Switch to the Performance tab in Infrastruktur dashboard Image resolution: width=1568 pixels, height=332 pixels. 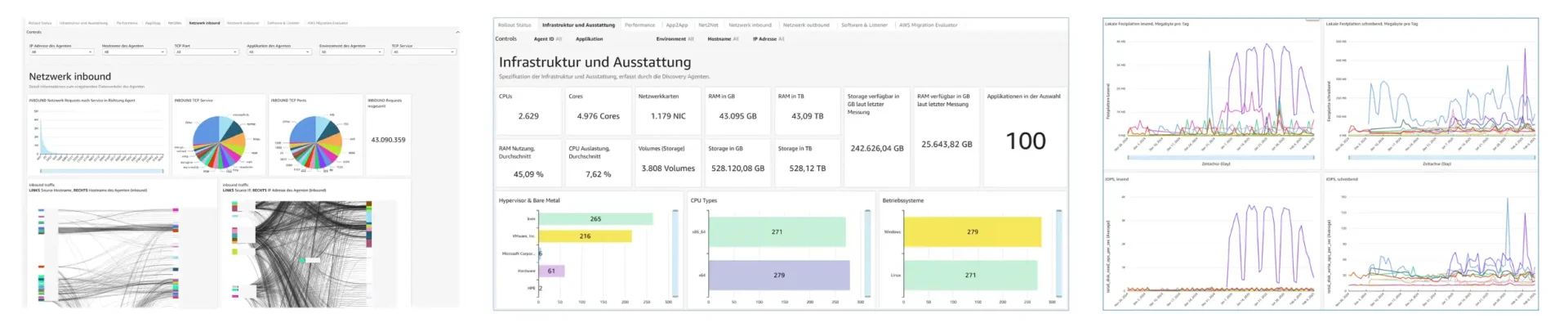pyautogui.click(x=639, y=25)
